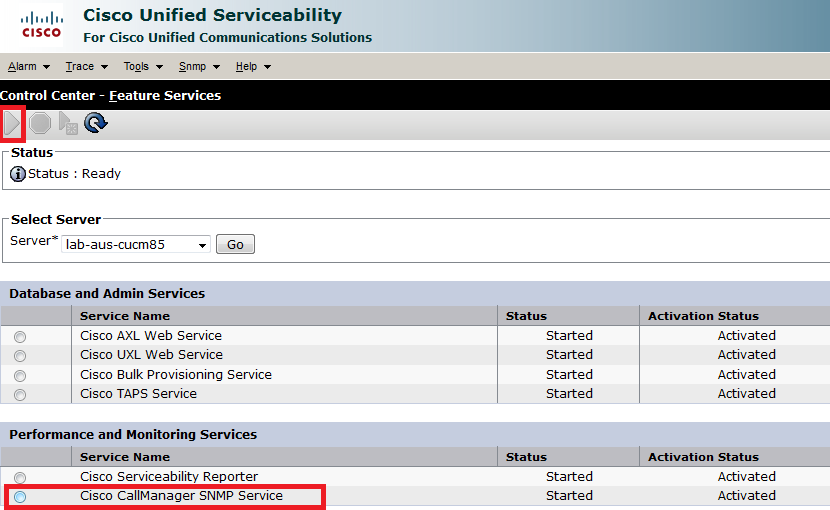Click Activated status of Cisco TAPS Service
This screenshot has width=830, height=510.
click(x=746, y=393)
